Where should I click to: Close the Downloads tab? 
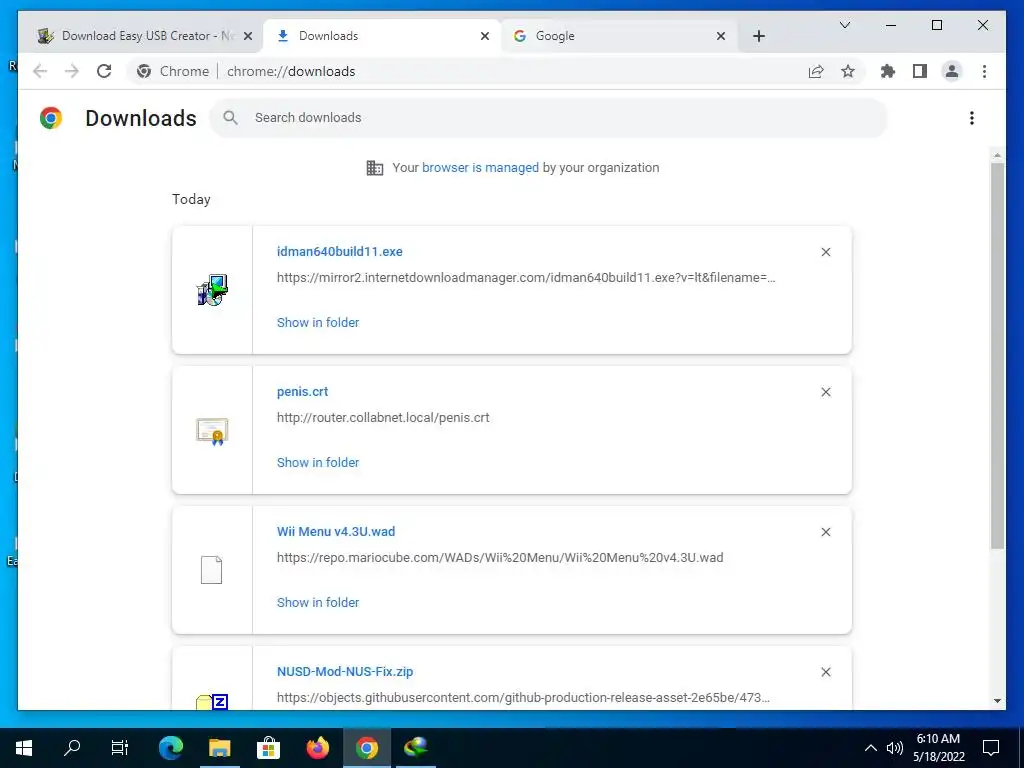[x=485, y=36]
